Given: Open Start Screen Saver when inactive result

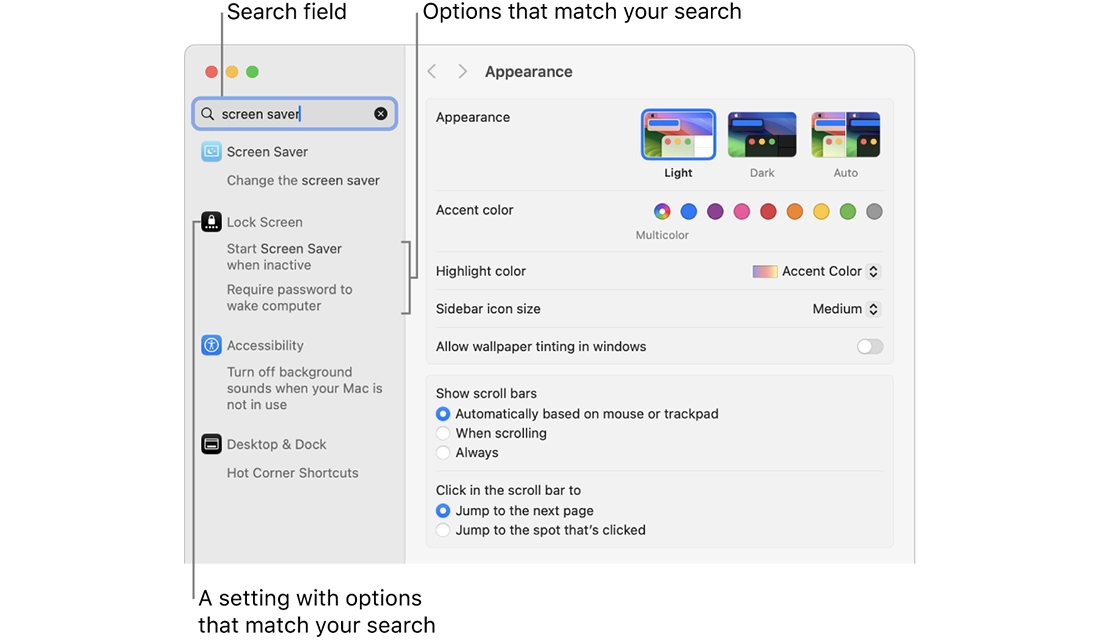Looking at the screenshot, I should pyautogui.click(x=284, y=257).
